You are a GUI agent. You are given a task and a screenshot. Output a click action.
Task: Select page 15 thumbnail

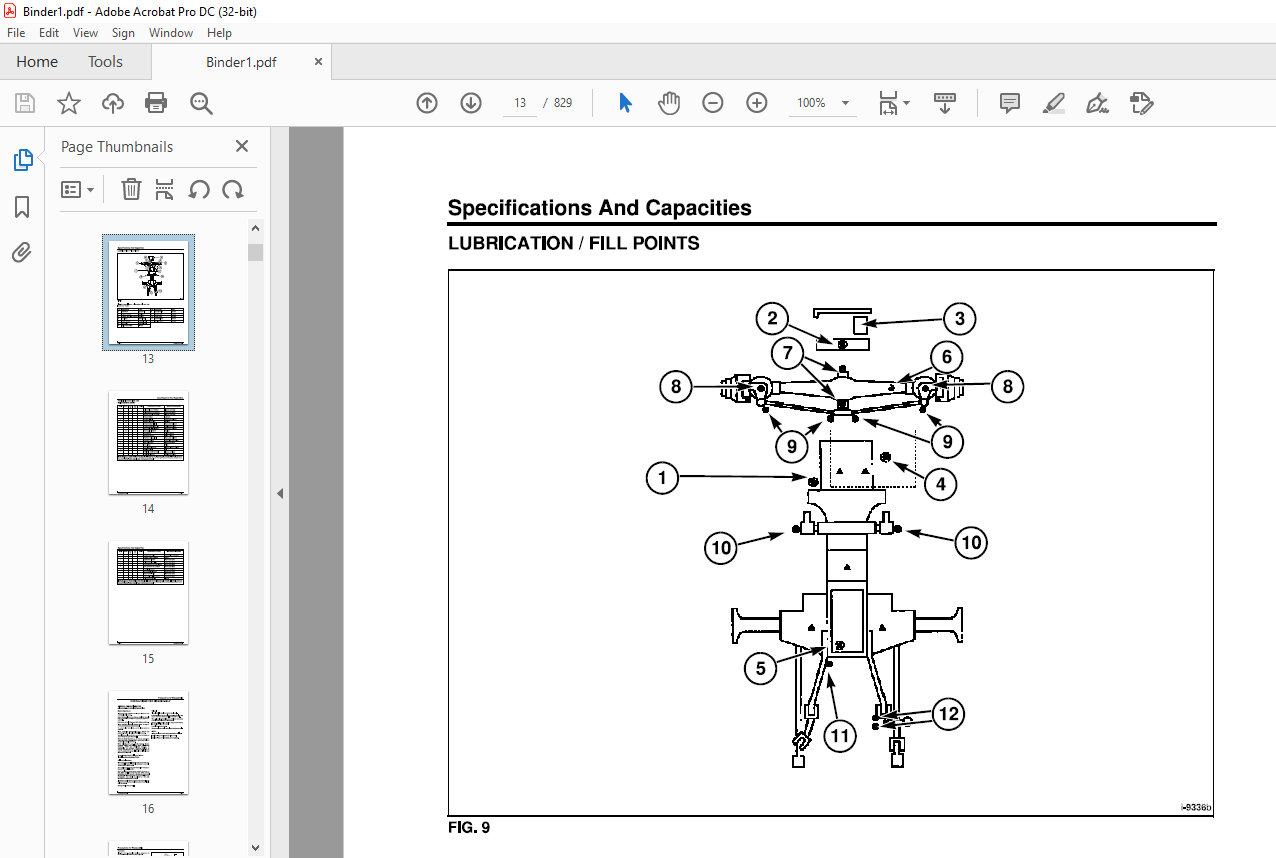148,592
